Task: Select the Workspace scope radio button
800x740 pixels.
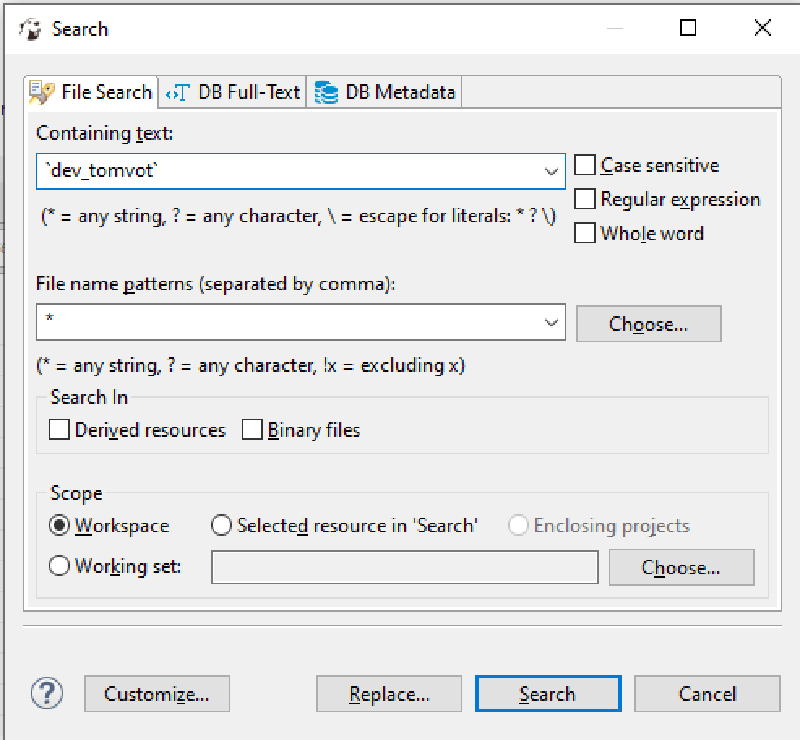Action: coord(60,525)
